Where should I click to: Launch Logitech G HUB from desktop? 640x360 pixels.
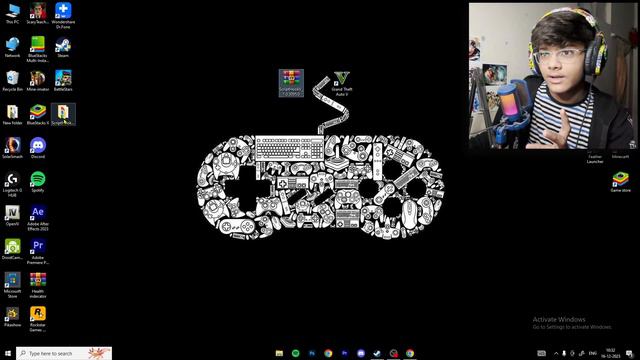(12, 184)
